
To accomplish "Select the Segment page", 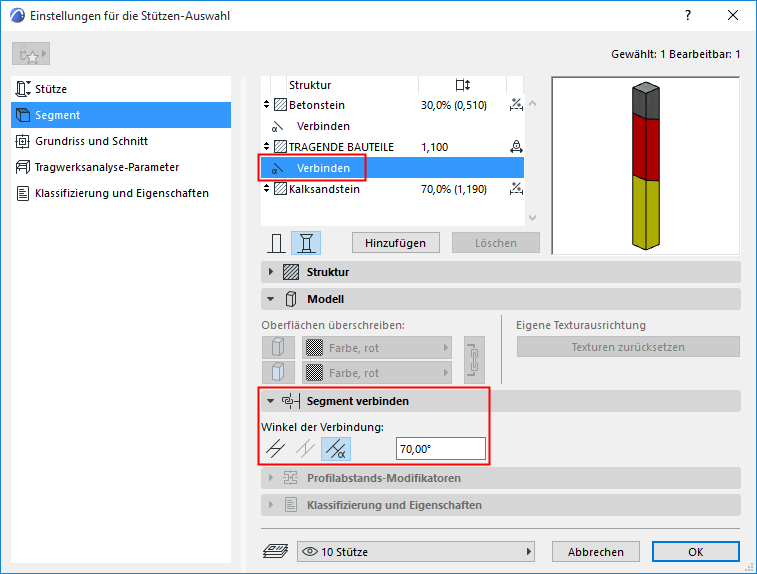I will [x=121, y=115].
